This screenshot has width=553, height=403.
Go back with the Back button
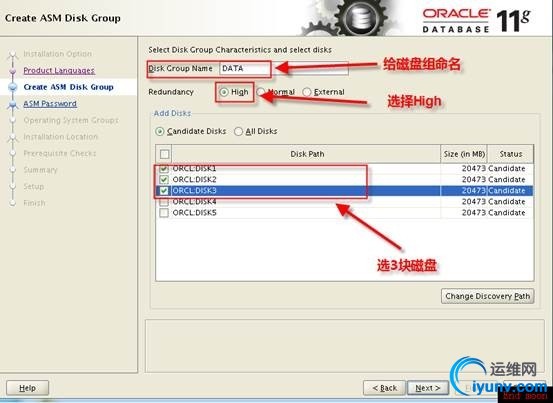pyautogui.click(x=384, y=388)
